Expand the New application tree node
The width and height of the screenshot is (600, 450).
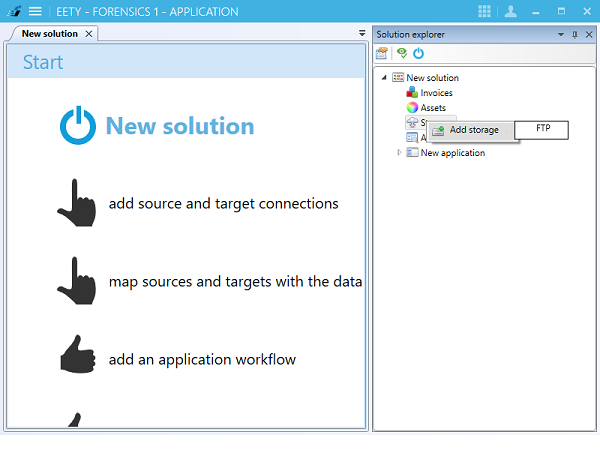coord(399,152)
